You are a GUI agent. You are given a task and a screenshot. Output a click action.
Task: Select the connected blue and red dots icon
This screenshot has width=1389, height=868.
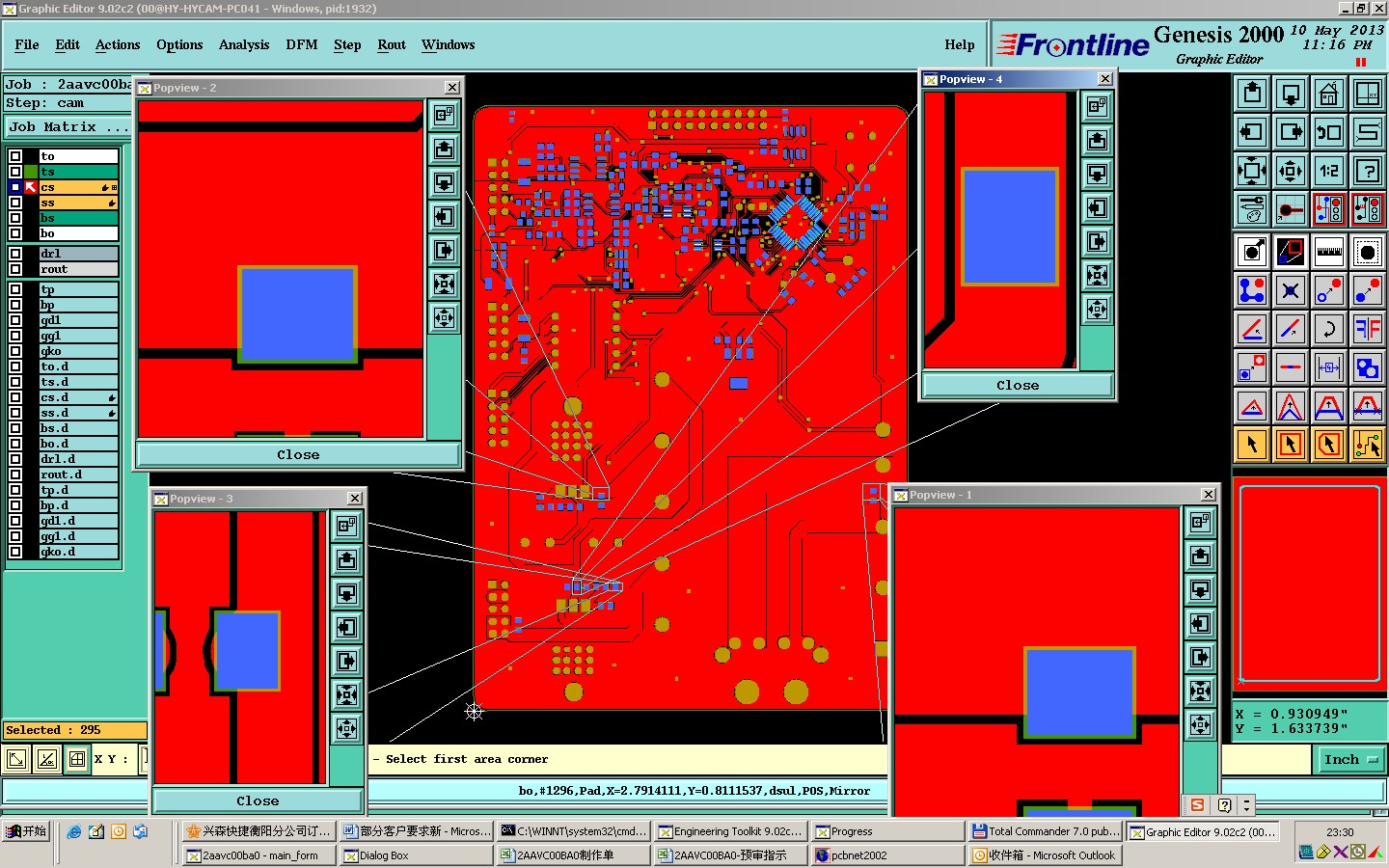[1252, 290]
